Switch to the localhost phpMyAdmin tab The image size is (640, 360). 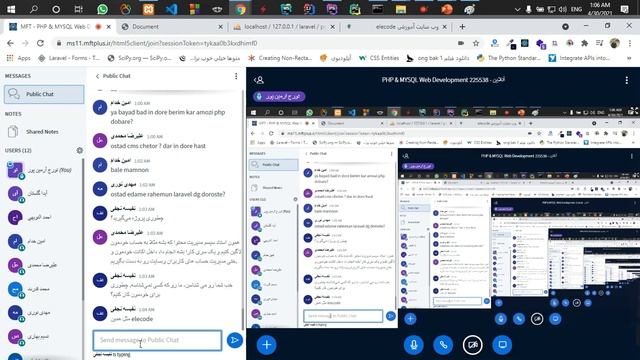tap(284, 27)
